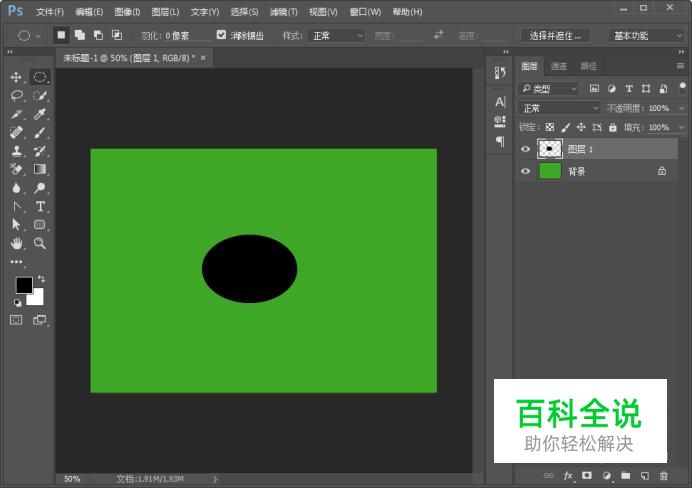This screenshot has width=692, height=488.
Task: Toggle visibility of the 背景 layer
Action: (526, 171)
